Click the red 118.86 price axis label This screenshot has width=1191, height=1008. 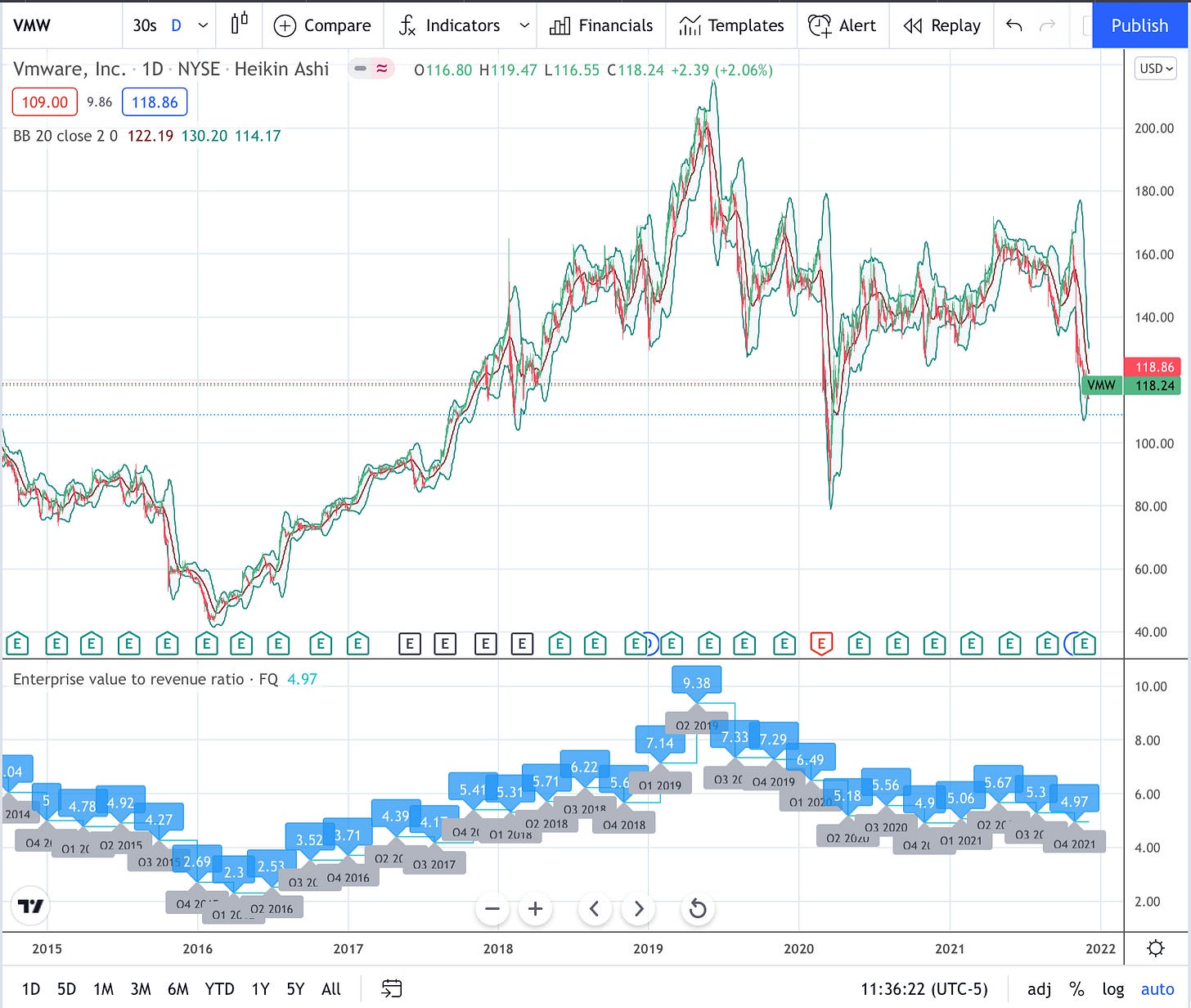click(x=1153, y=367)
